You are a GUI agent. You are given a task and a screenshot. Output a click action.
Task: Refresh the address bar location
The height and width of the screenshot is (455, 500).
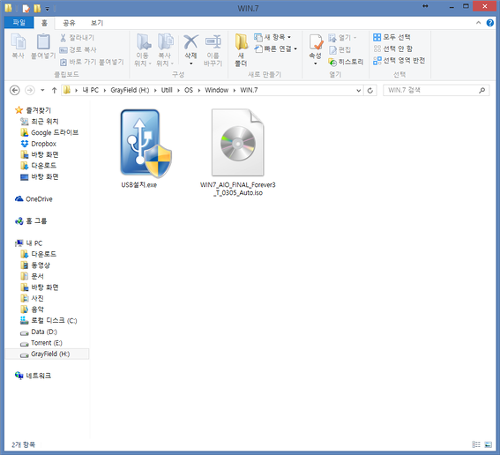pos(370,90)
